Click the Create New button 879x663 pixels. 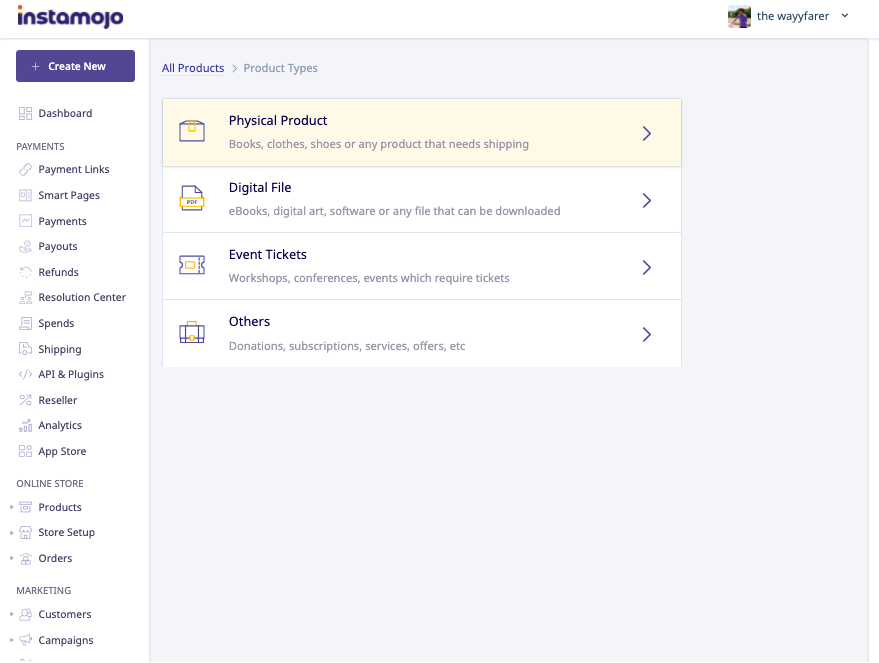coord(75,66)
